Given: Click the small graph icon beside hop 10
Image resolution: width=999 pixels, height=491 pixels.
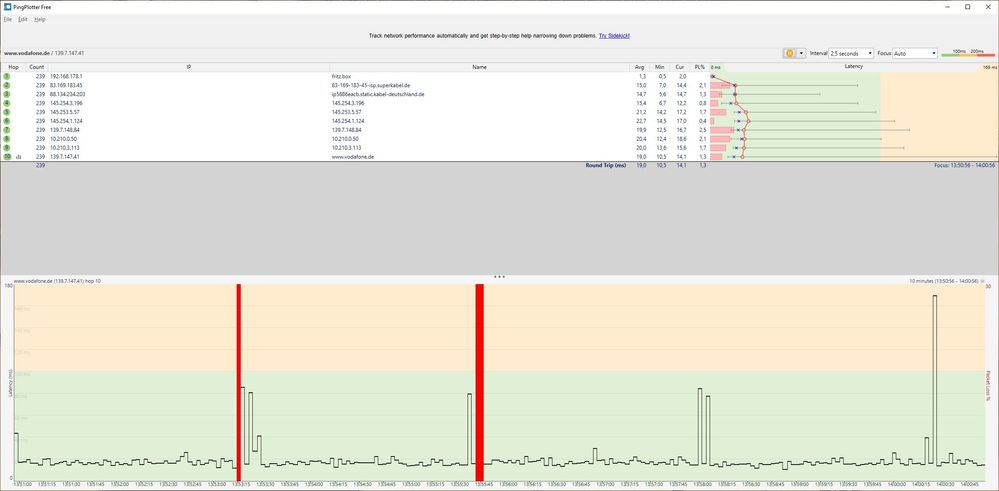Looking at the screenshot, I should (x=18, y=157).
